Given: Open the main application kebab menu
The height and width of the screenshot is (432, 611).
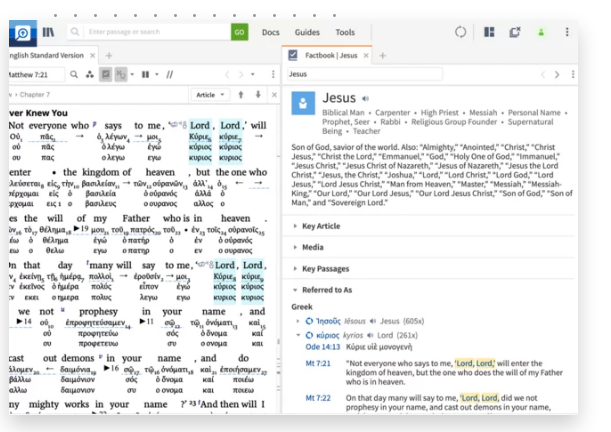Looking at the screenshot, I should pyautogui.click(x=567, y=32).
